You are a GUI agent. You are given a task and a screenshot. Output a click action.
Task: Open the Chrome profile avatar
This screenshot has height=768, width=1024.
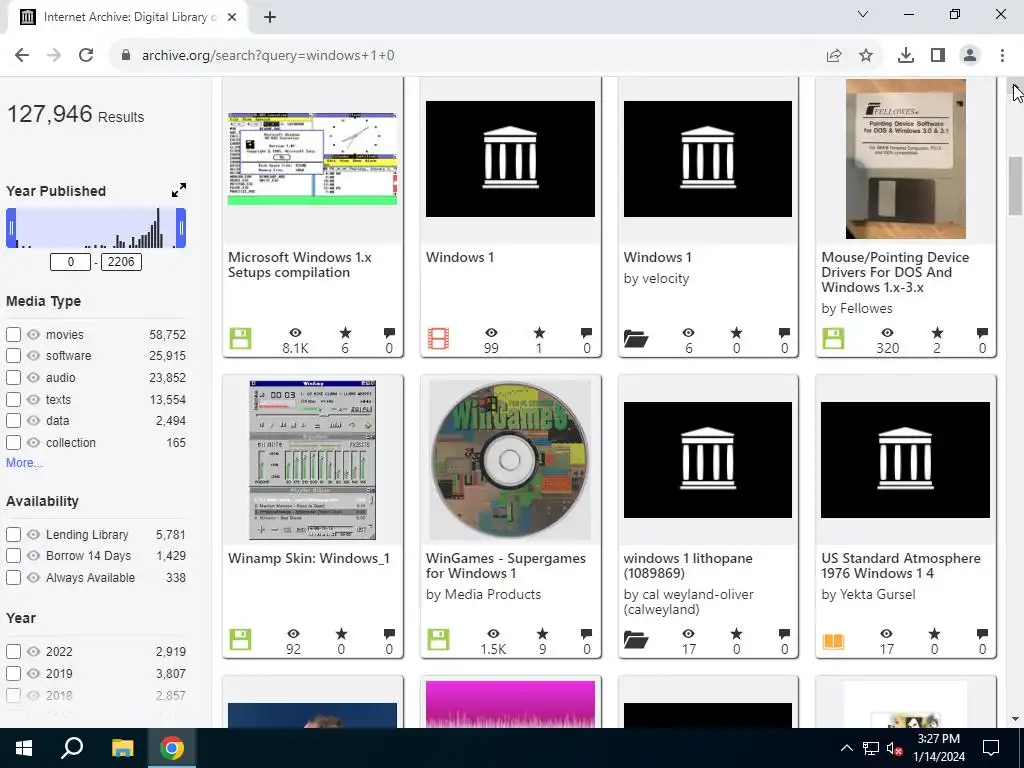pos(970,56)
